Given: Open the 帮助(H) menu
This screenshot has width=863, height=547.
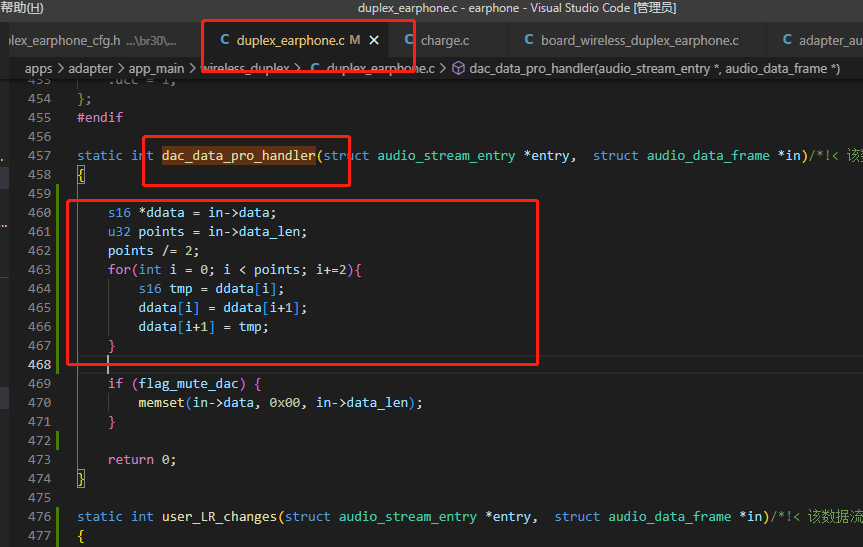Looking at the screenshot, I should tap(21, 8).
